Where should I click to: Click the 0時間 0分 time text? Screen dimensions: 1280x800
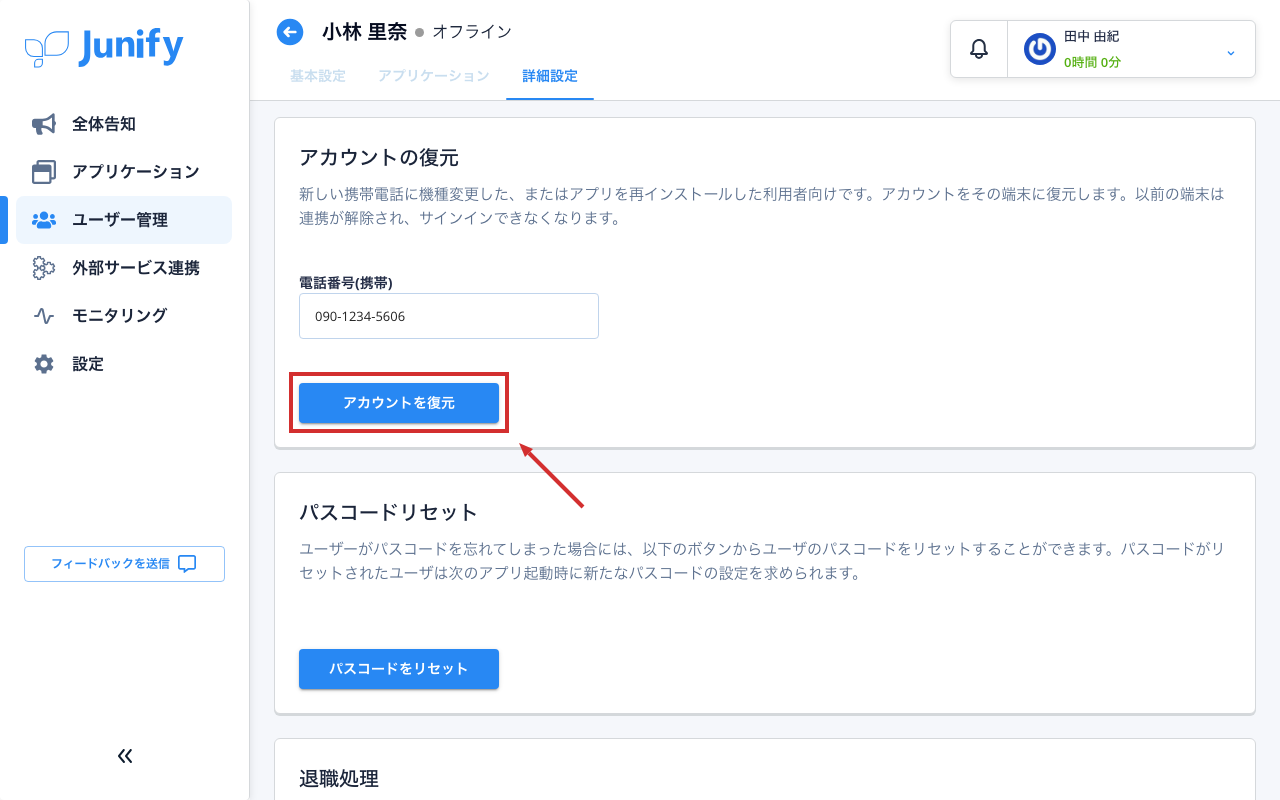click(x=1092, y=62)
